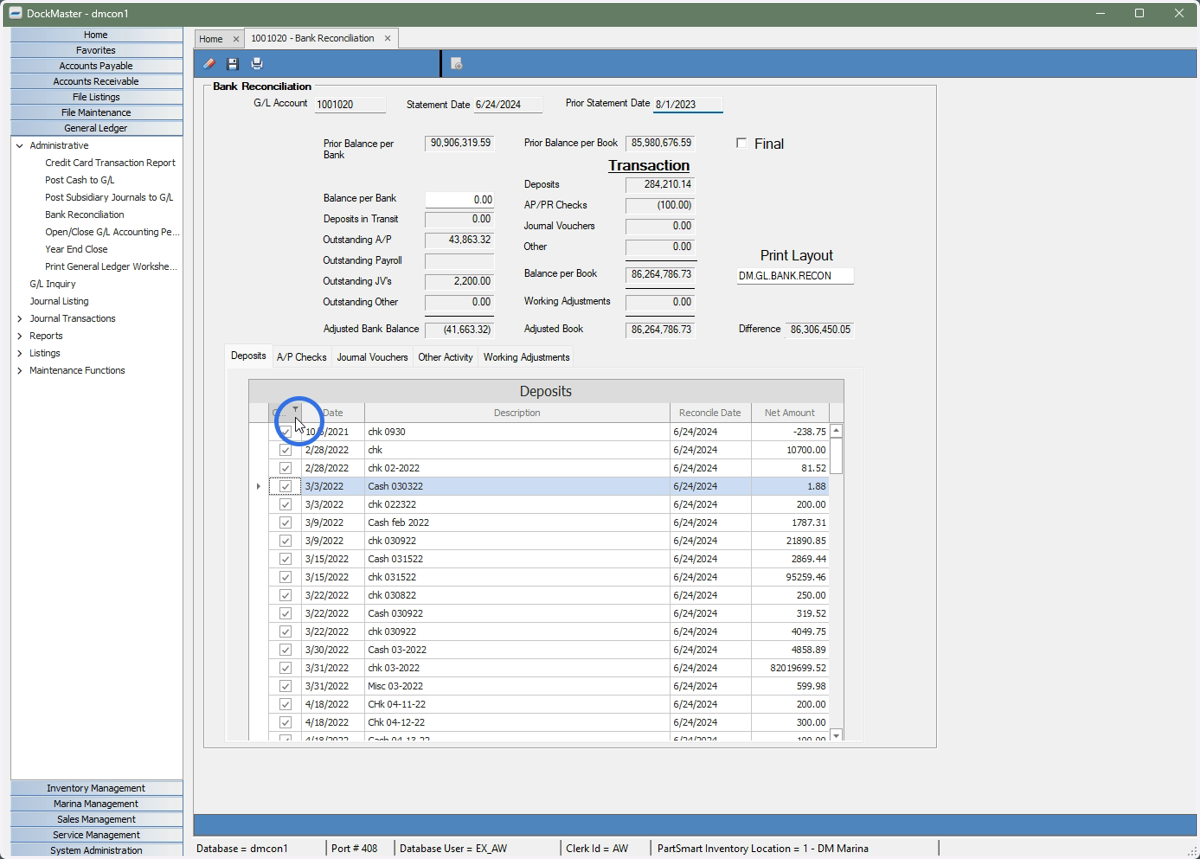This screenshot has width=1200, height=859.
Task: Open the Other Activity tab
Action: 445,357
